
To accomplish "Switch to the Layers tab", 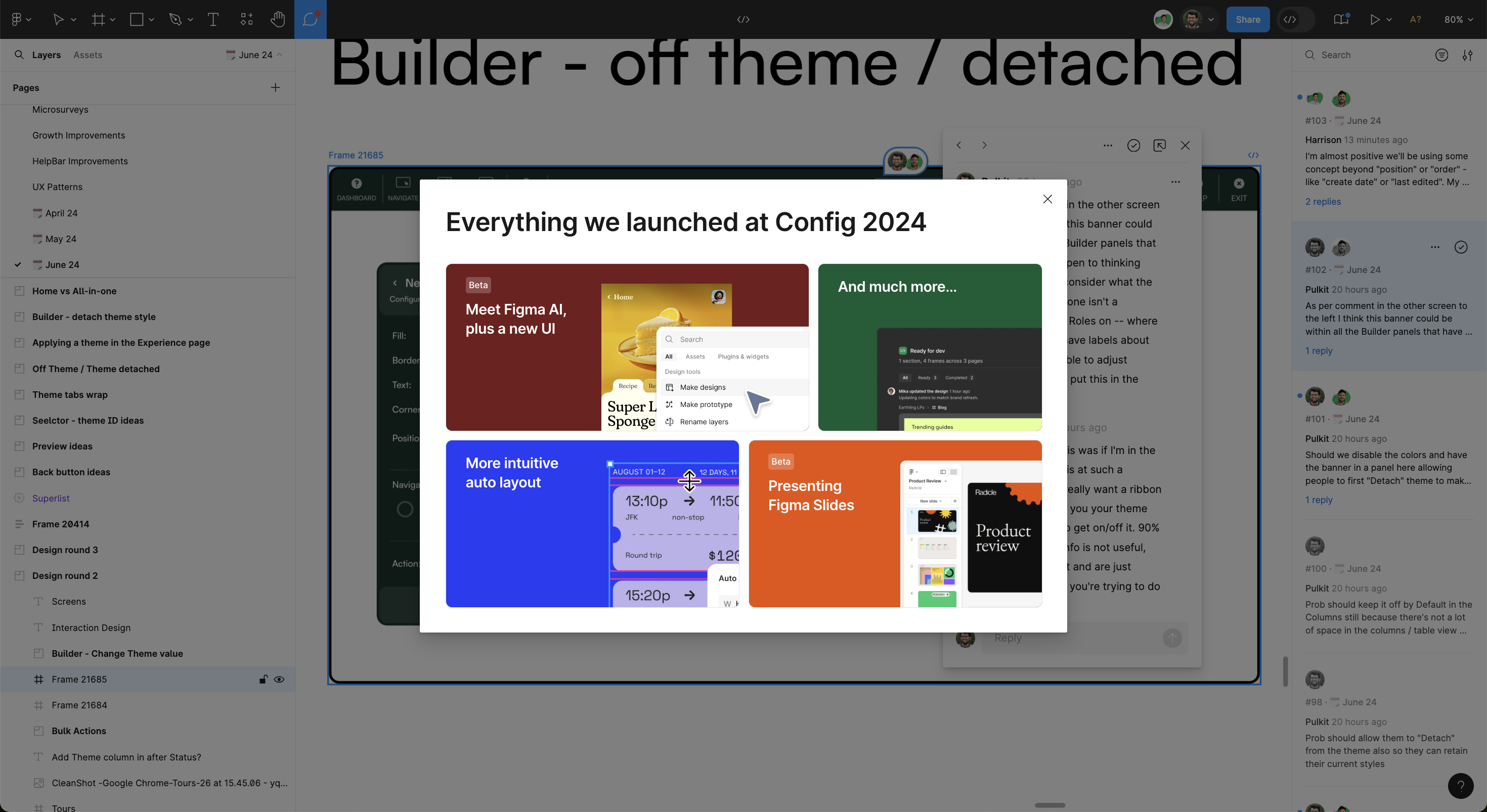I will coord(46,55).
